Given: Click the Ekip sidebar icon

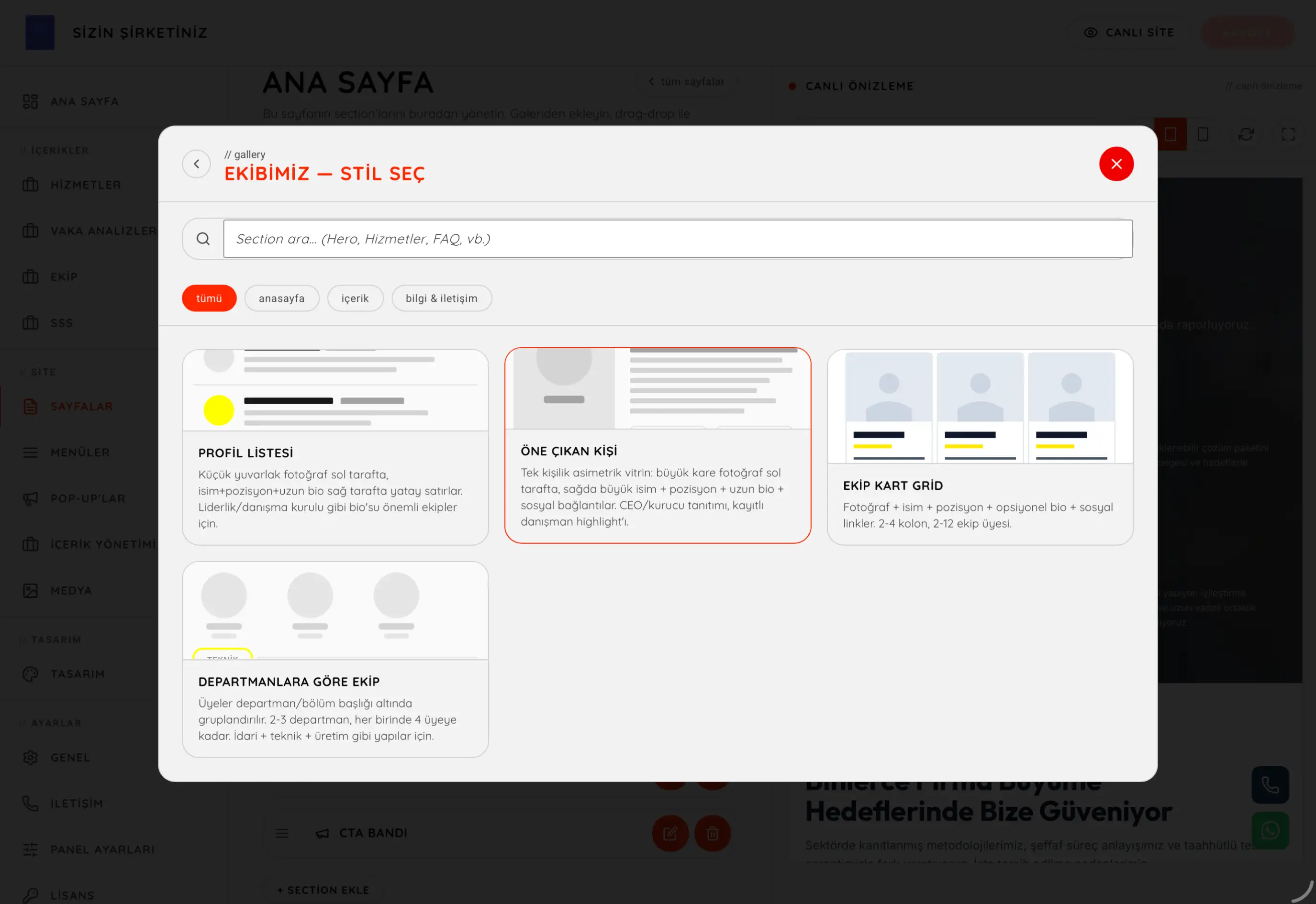Looking at the screenshot, I should pos(30,276).
